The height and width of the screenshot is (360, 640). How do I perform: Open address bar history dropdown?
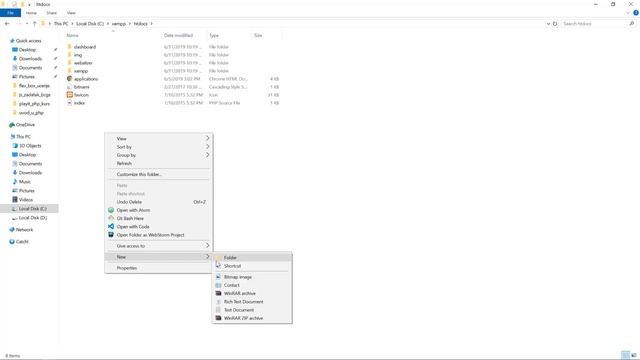[x=548, y=24]
